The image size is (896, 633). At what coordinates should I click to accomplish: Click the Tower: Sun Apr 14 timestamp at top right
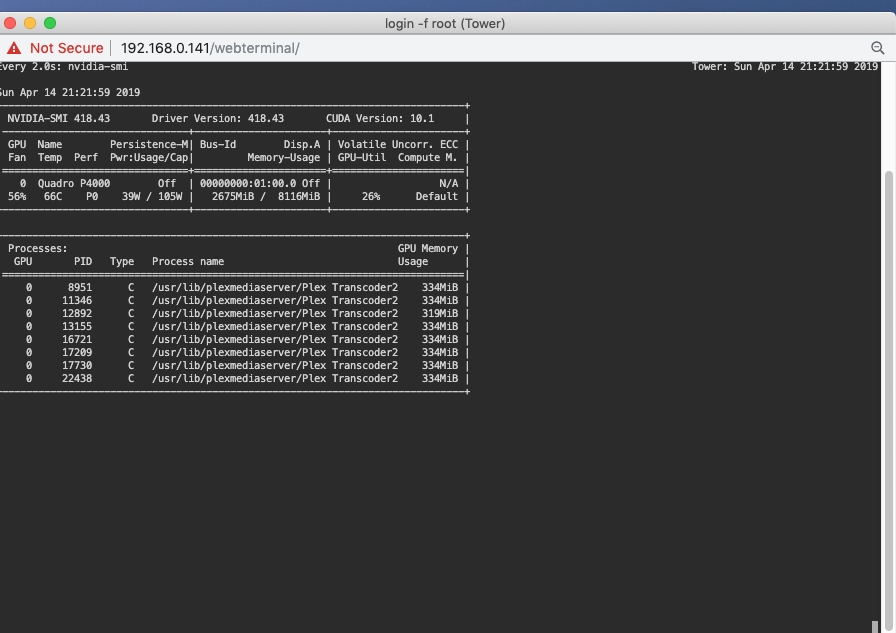[785, 66]
